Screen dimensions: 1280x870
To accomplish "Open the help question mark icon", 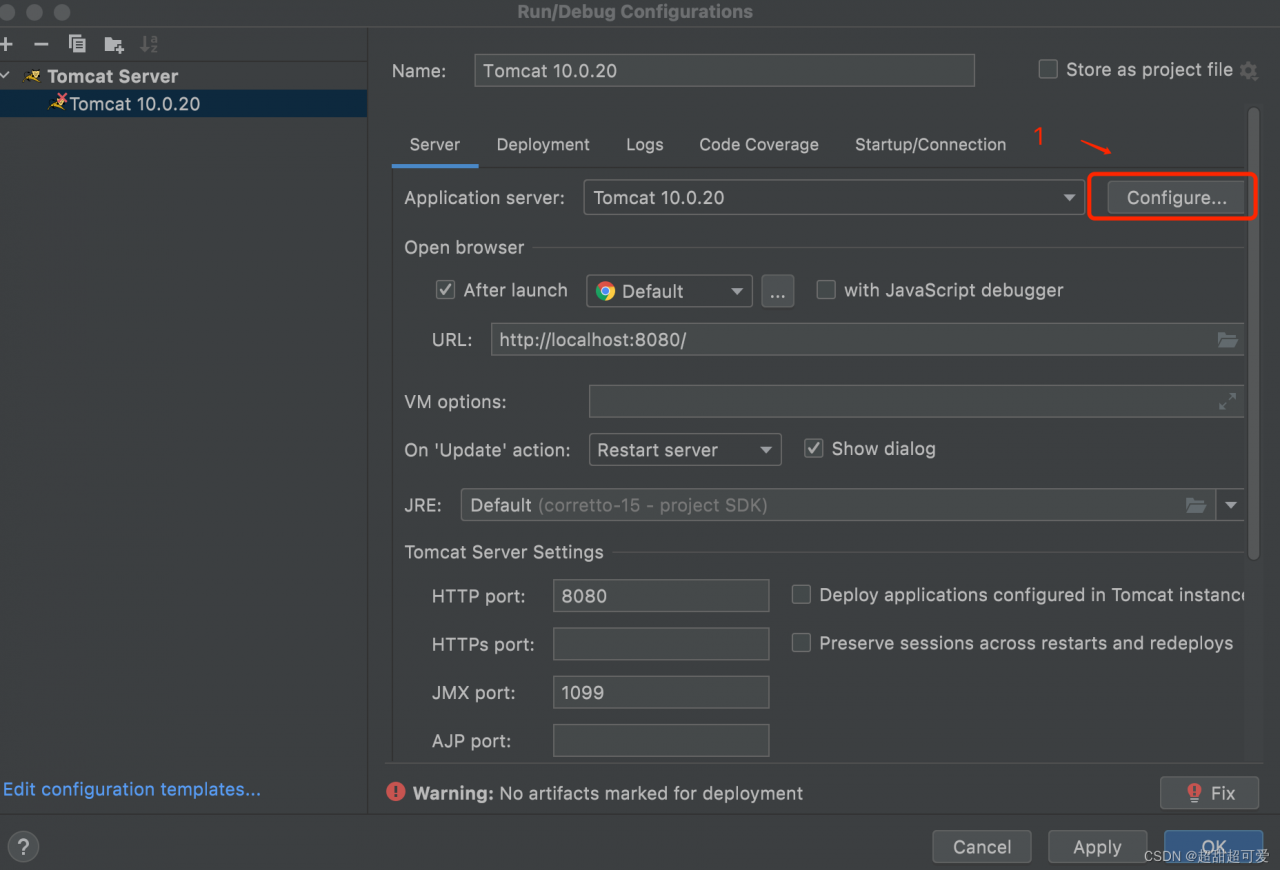I will coord(23,847).
